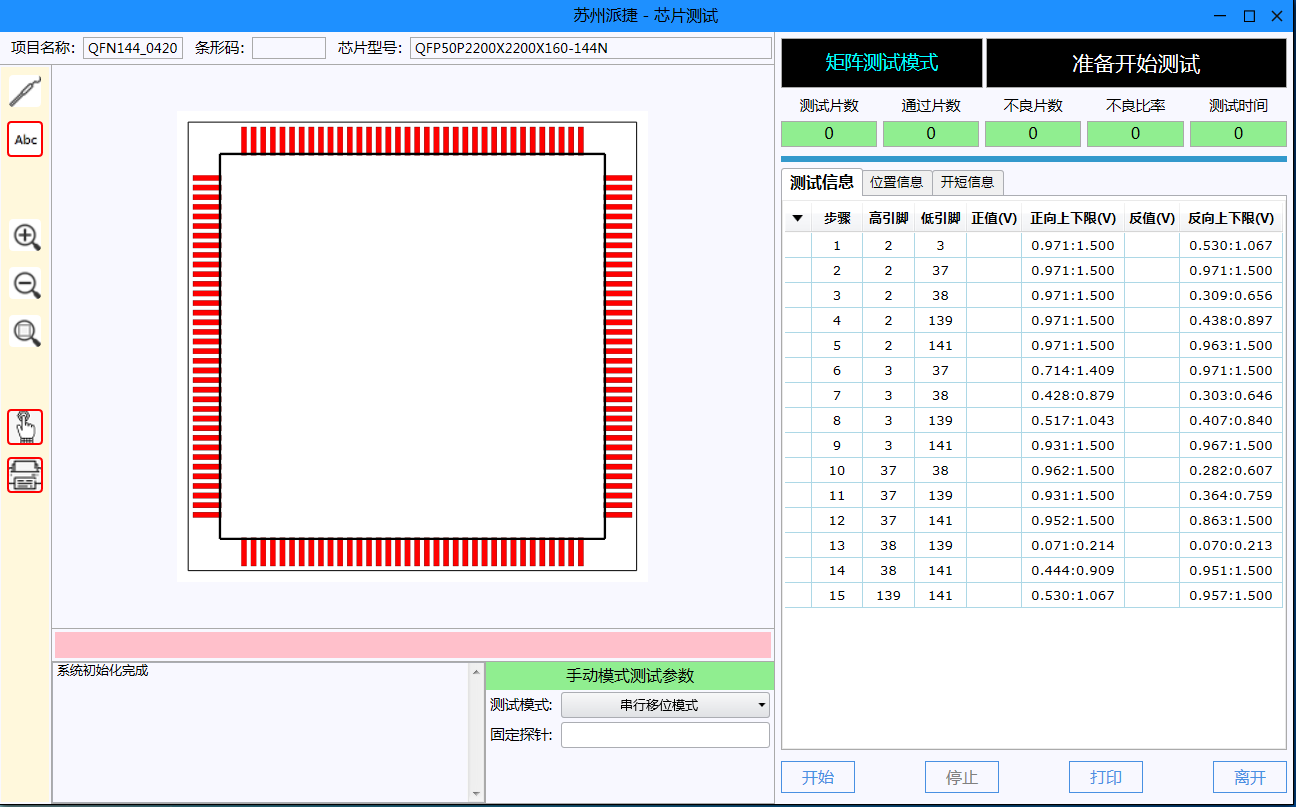1296x807 pixels.
Task: Click cell 0.714:1.409 in step 6 row
Action: pyautogui.click(x=1072, y=370)
